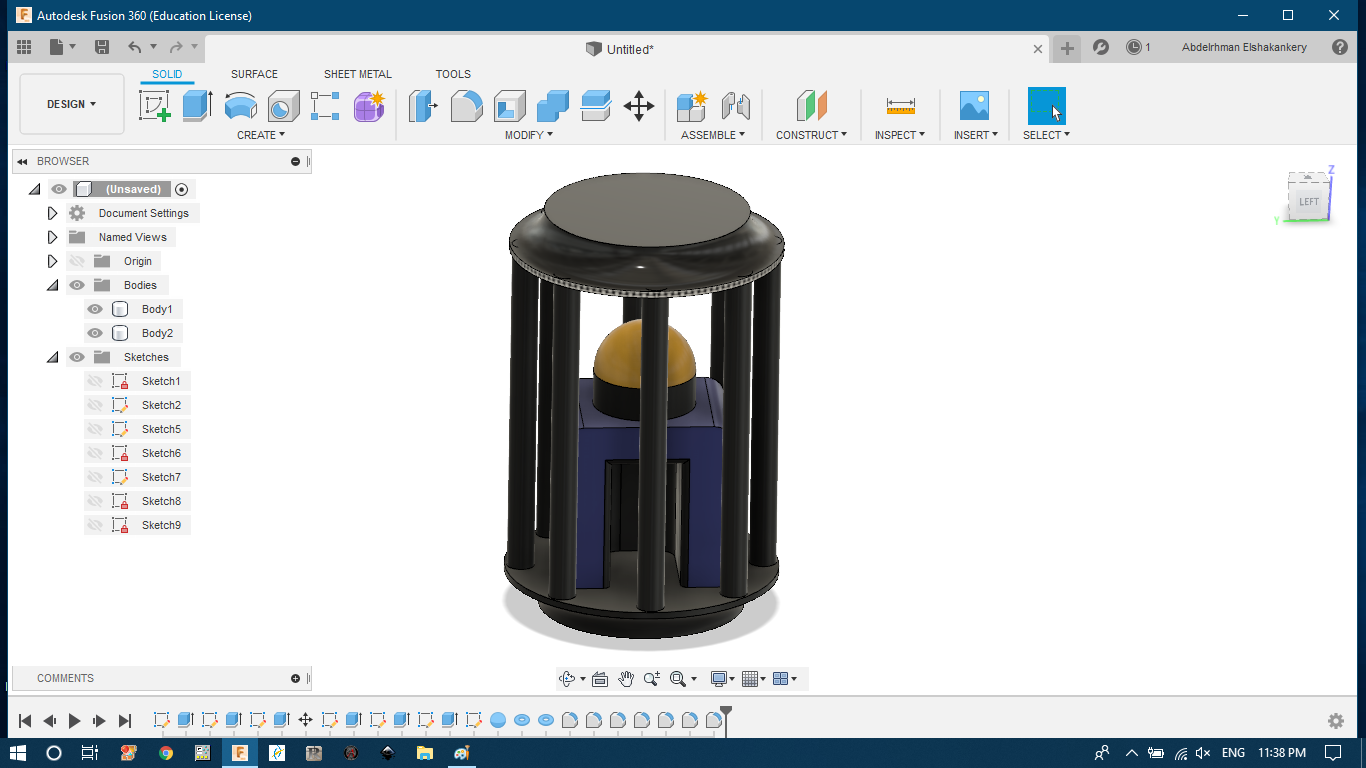Switch to the SHEET METAL tab
This screenshot has height=768, width=1366.
click(x=358, y=74)
